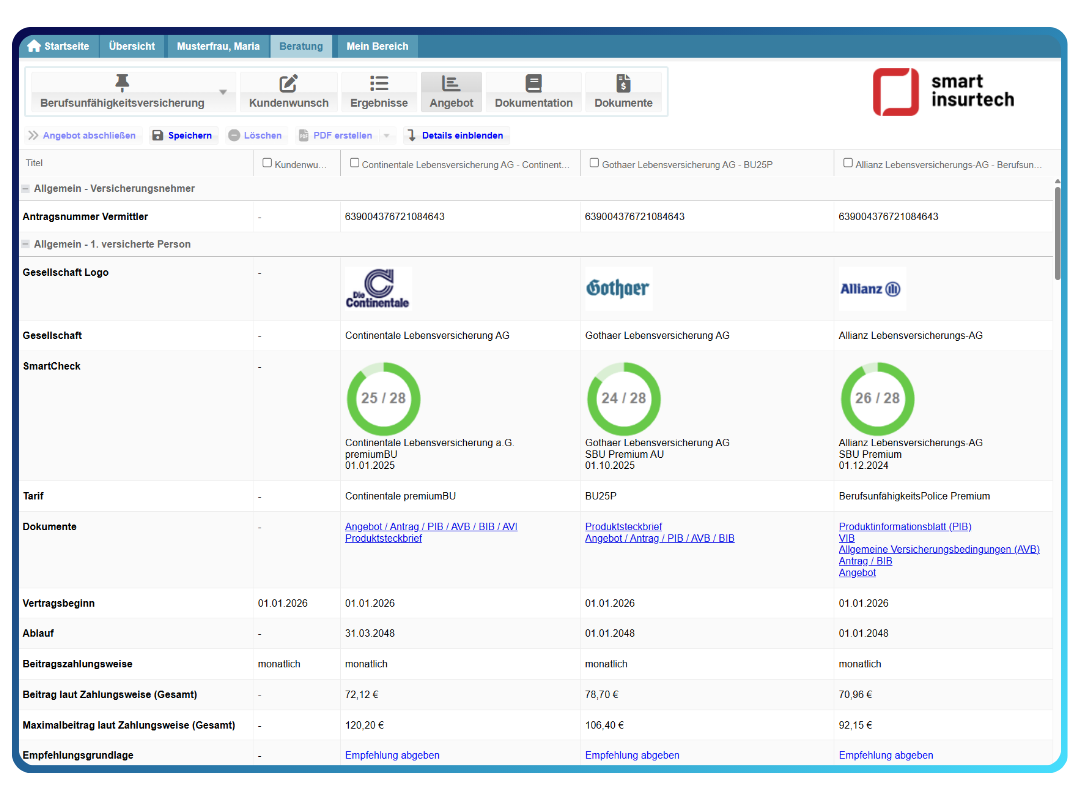Viewport: 1080px width, 800px height.
Task: Click Empfehlung abgeben for Gothaer
Action: 632,755
